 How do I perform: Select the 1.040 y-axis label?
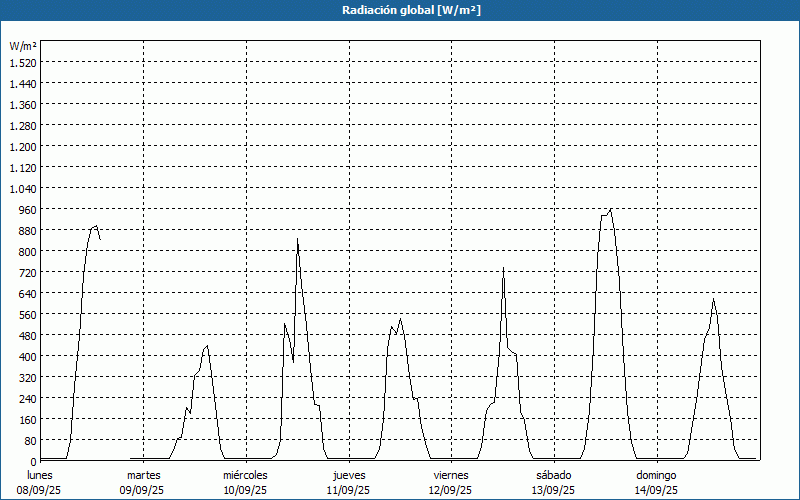pos(23,188)
